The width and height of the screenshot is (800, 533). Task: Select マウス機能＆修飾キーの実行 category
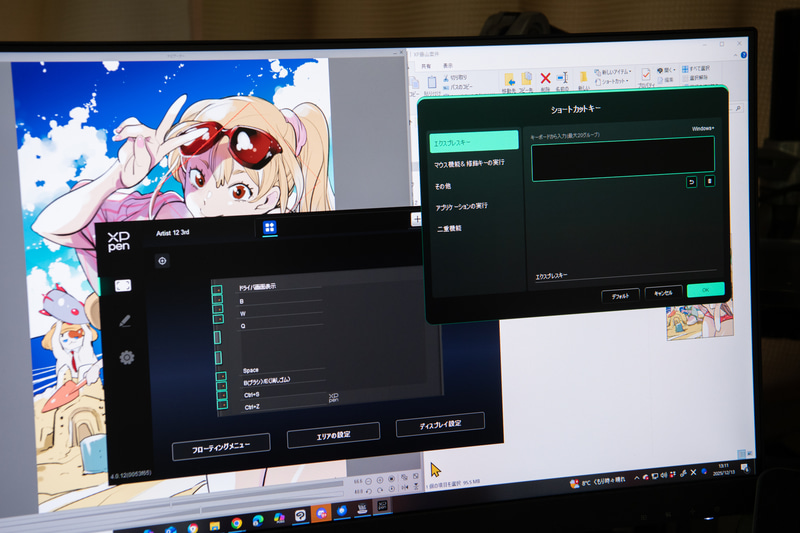[469, 164]
